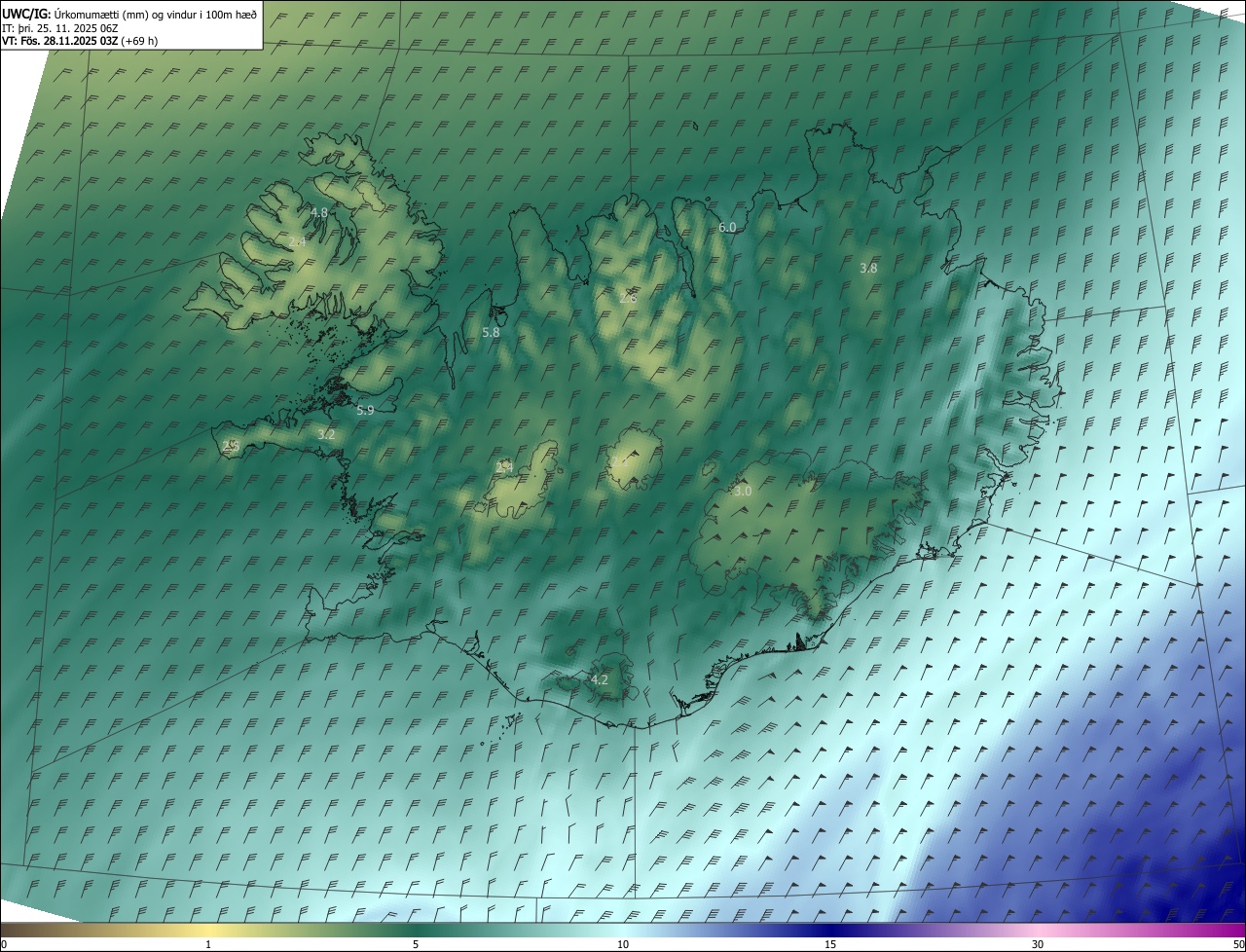1246x952 pixels.
Task: Click the 4.8 value label on the map
Action: click(319, 212)
